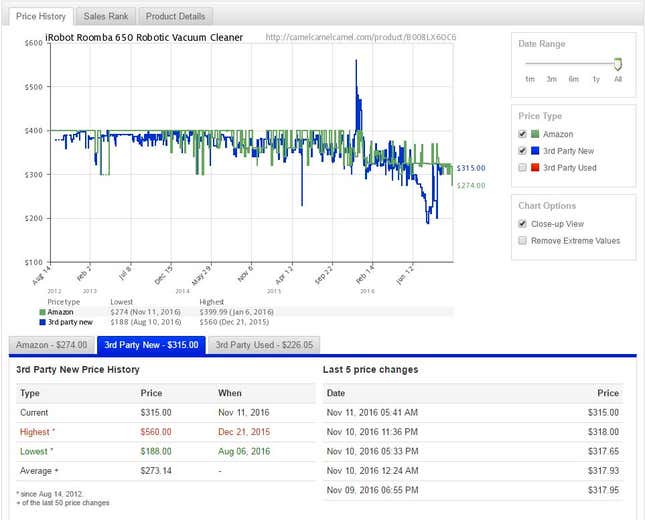Screen dimensions: 645x520
Task: Click the 'Nov 10, 2016 11:36 PM' row
Action: [473, 432]
